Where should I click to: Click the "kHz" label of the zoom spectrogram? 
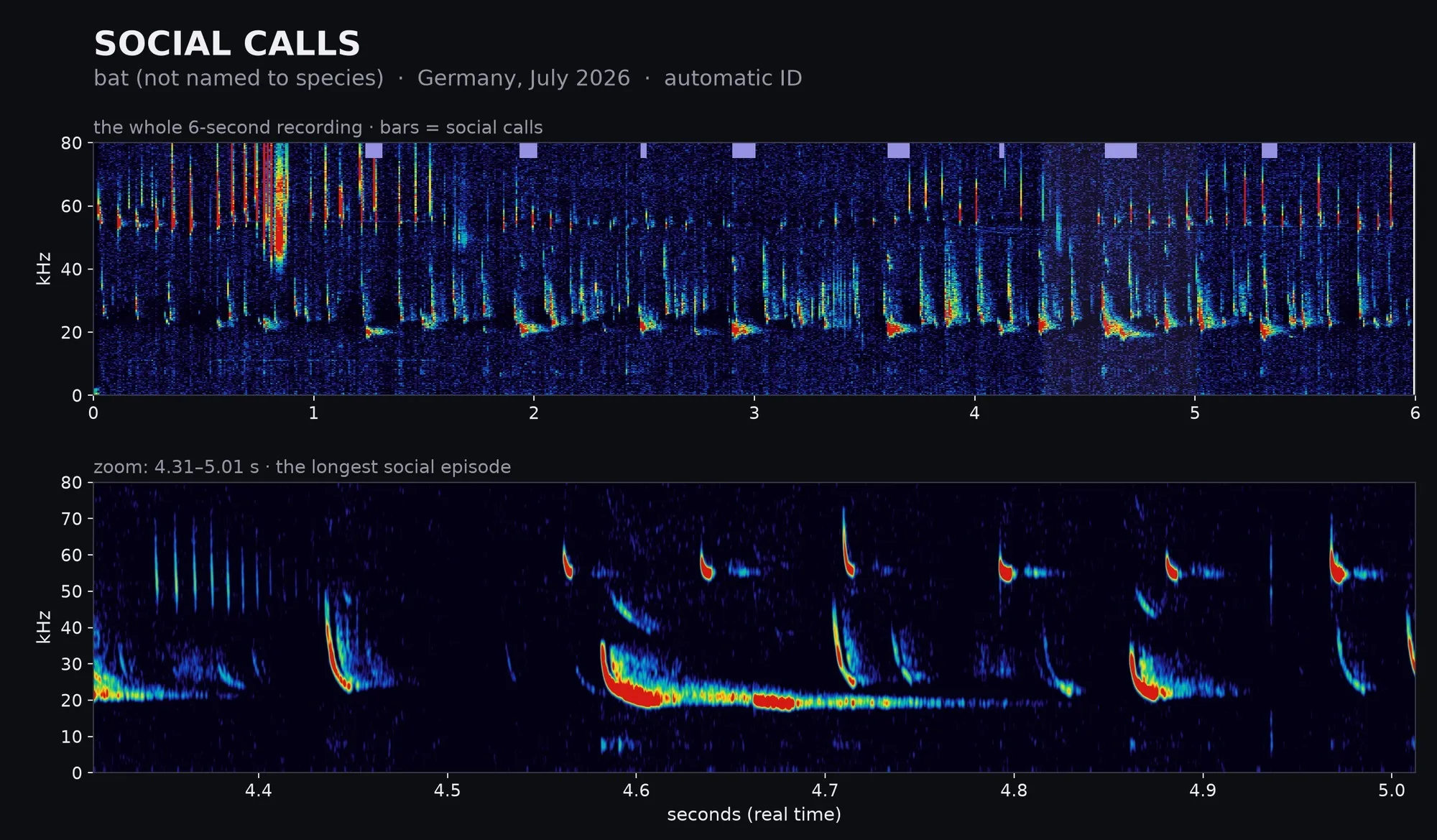pyautogui.click(x=43, y=627)
